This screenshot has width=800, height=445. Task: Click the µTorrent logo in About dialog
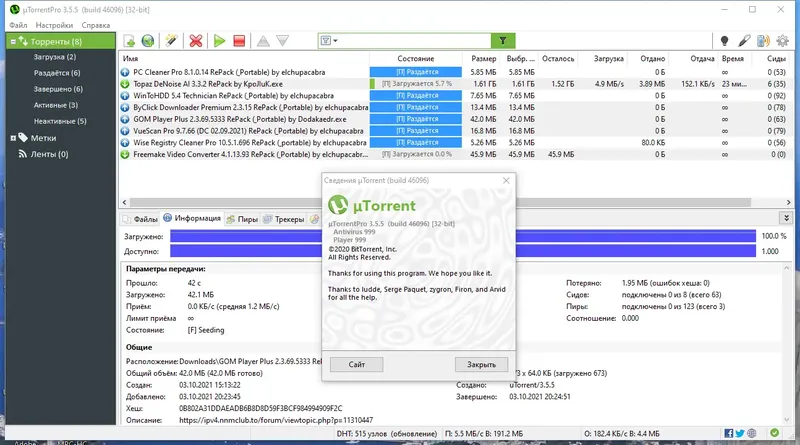pos(338,205)
